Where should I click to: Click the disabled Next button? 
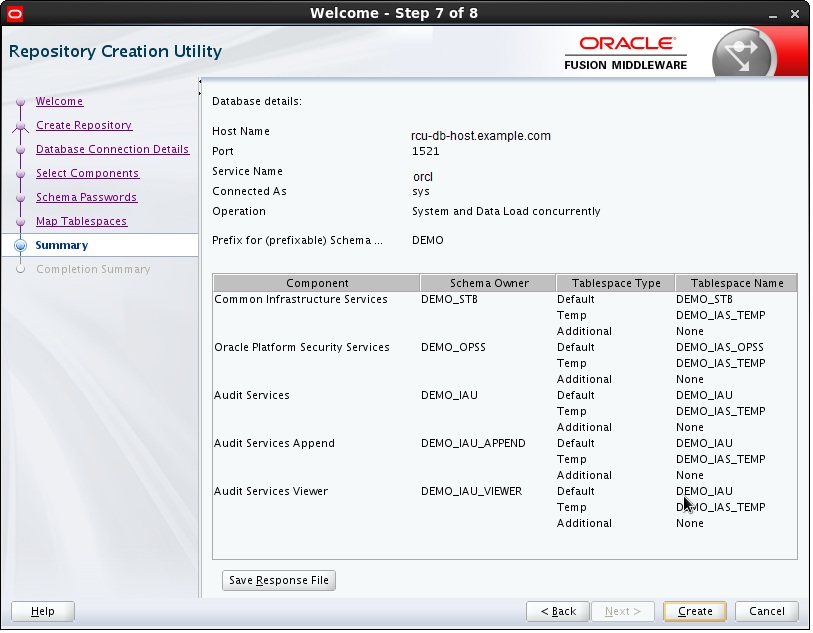click(623, 611)
